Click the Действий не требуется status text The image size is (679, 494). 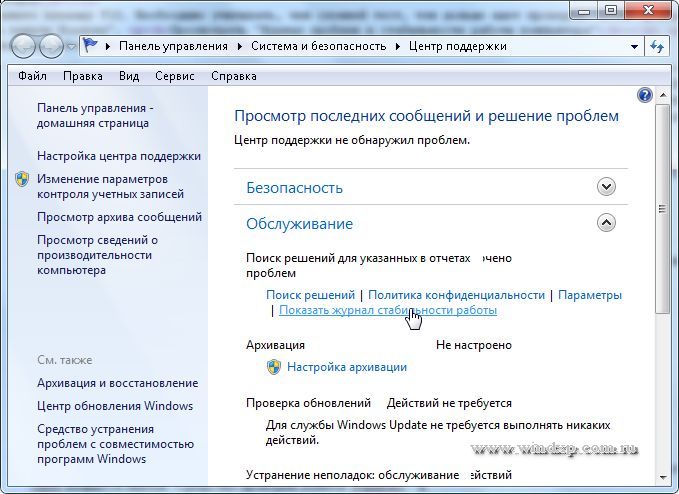[449, 403]
